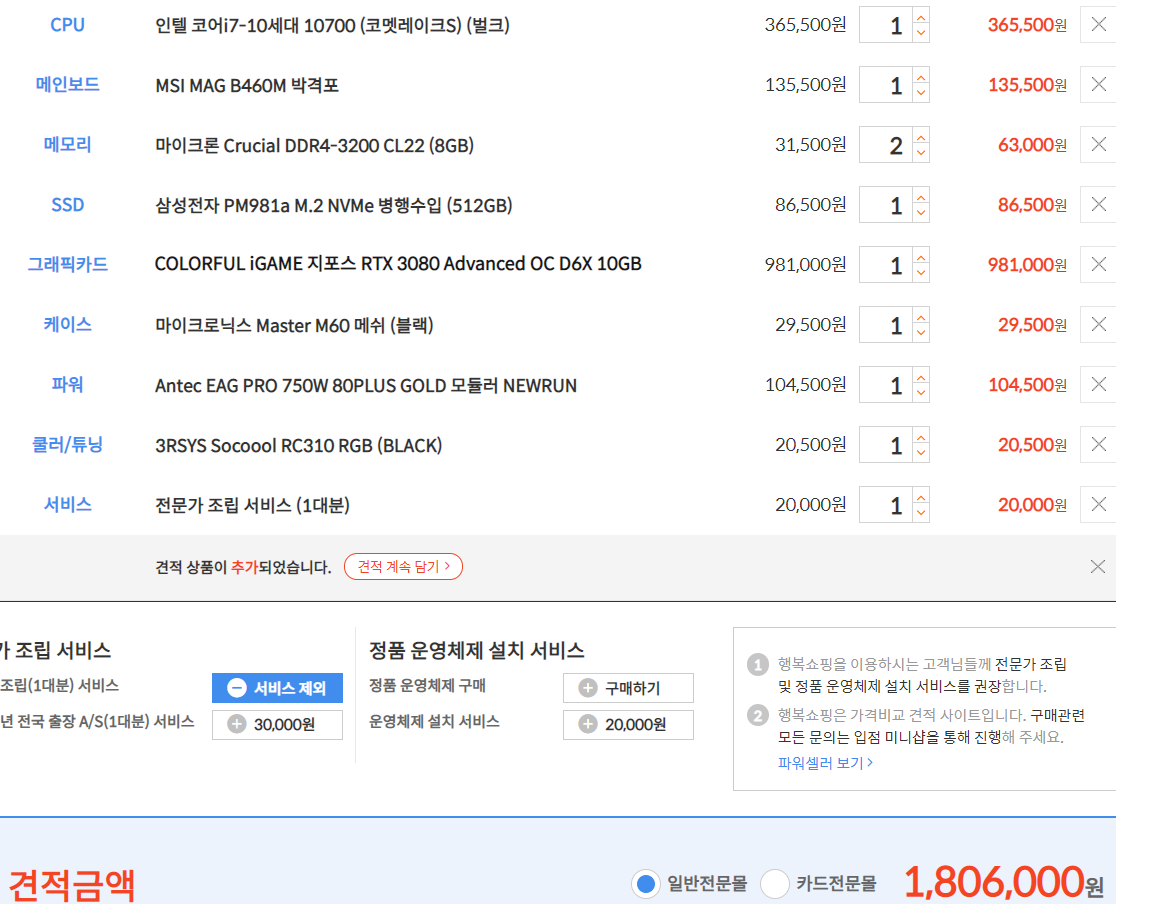Decrease power supply quantity with down arrow
The width and height of the screenshot is (1152, 904).
tap(921, 393)
